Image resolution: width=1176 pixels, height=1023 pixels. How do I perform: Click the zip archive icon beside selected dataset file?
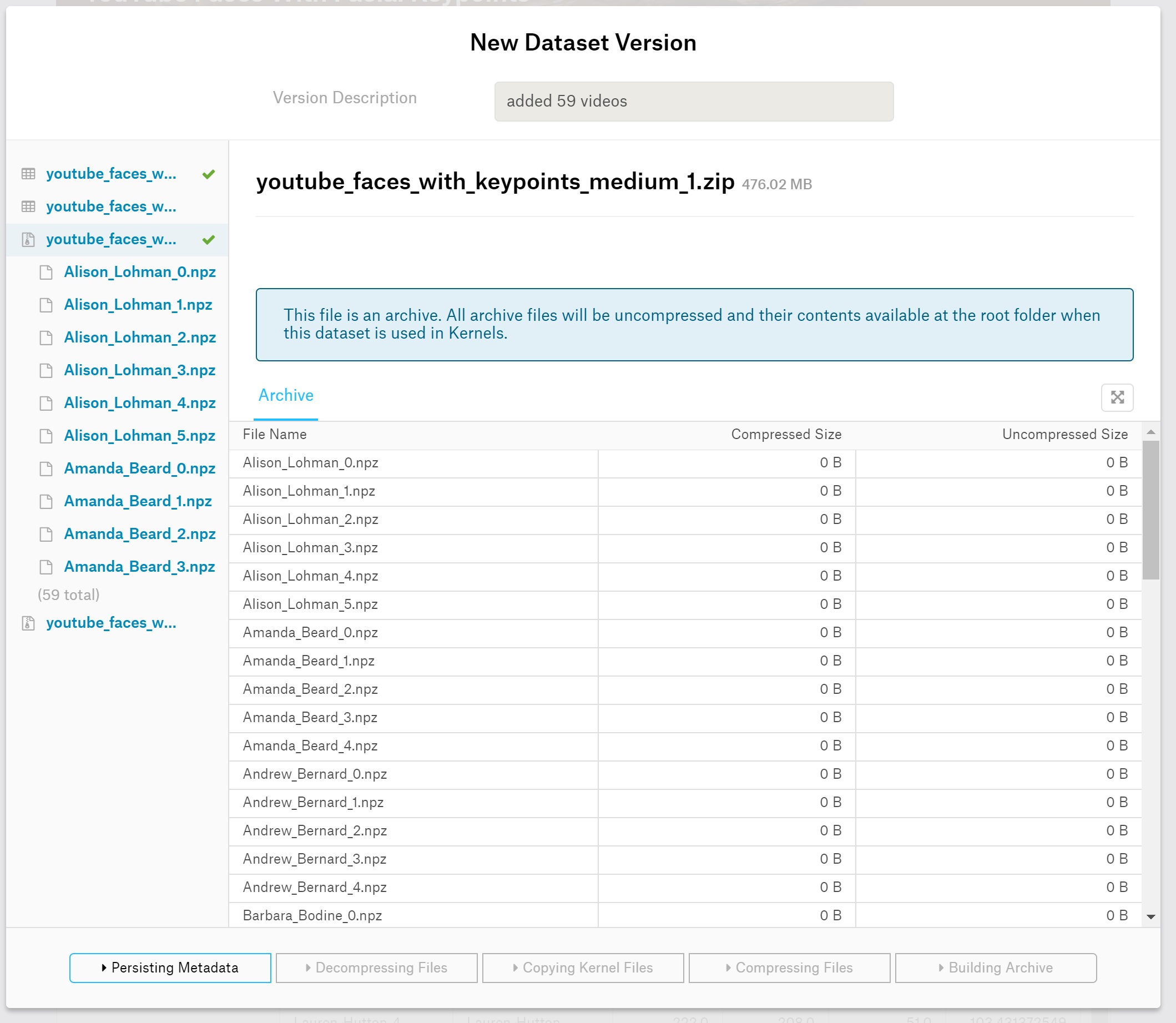(x=28, y=239)
